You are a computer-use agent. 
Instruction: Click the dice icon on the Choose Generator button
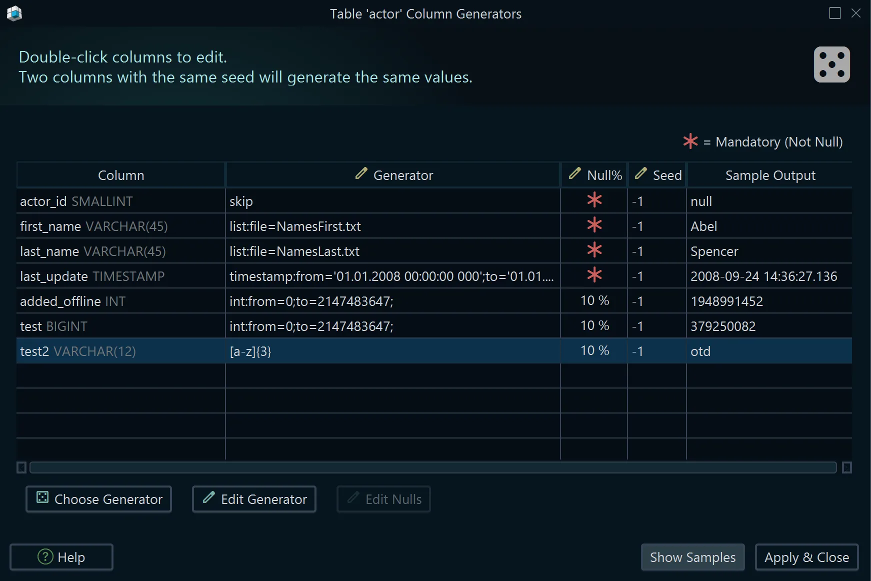42,499
